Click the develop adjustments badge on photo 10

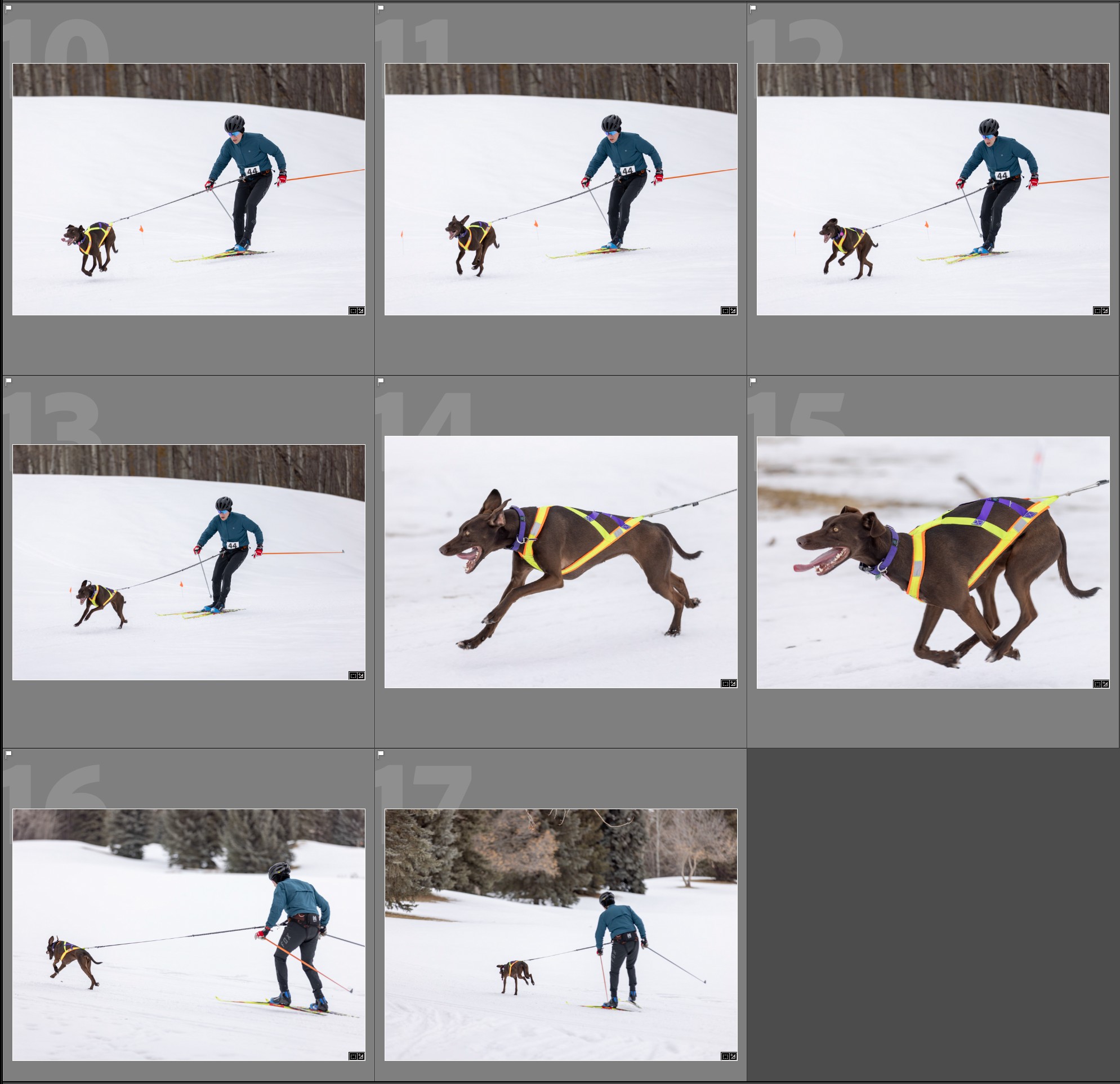pos(361,311)
